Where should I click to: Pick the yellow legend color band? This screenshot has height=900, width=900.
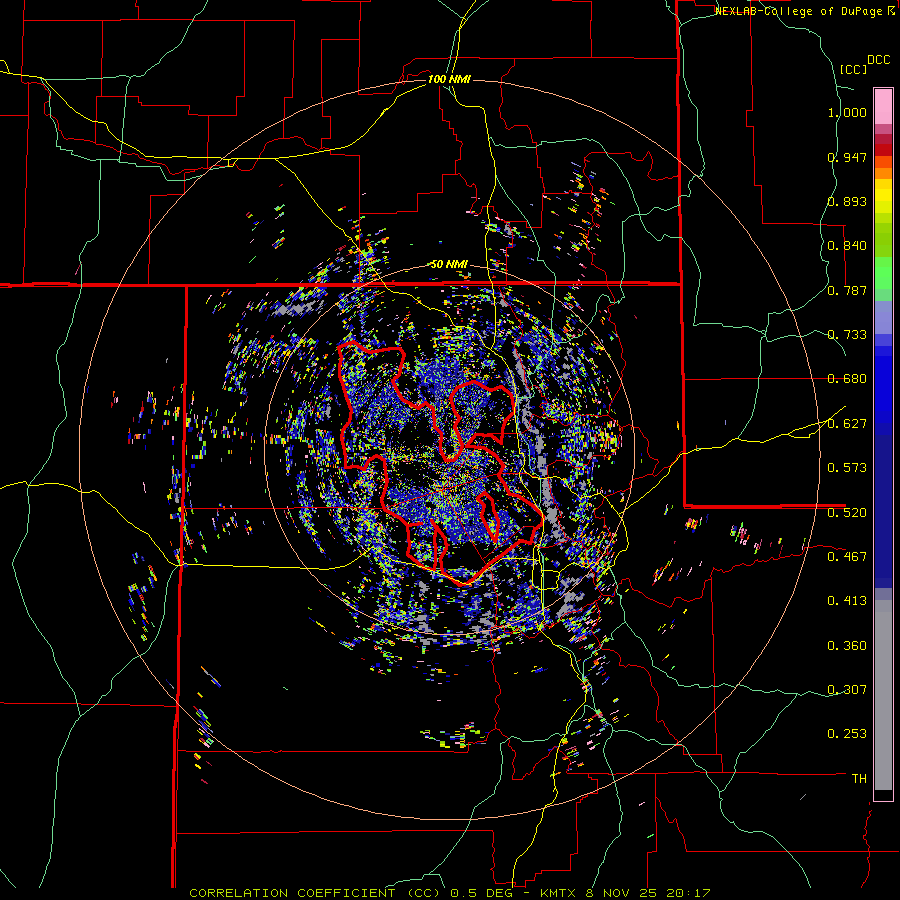point(883,197)
